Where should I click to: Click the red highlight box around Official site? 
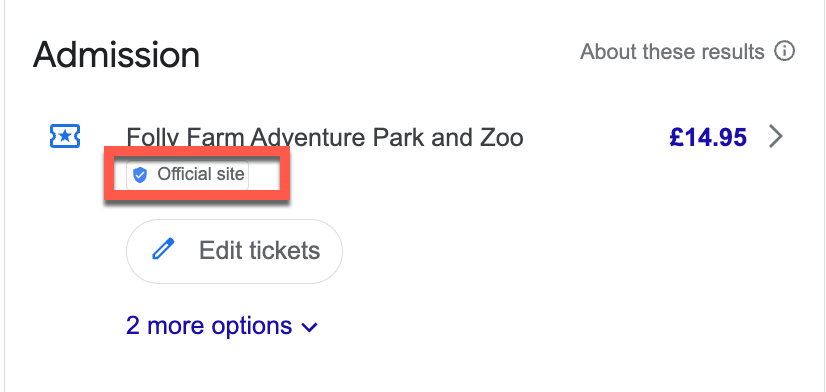197,174
